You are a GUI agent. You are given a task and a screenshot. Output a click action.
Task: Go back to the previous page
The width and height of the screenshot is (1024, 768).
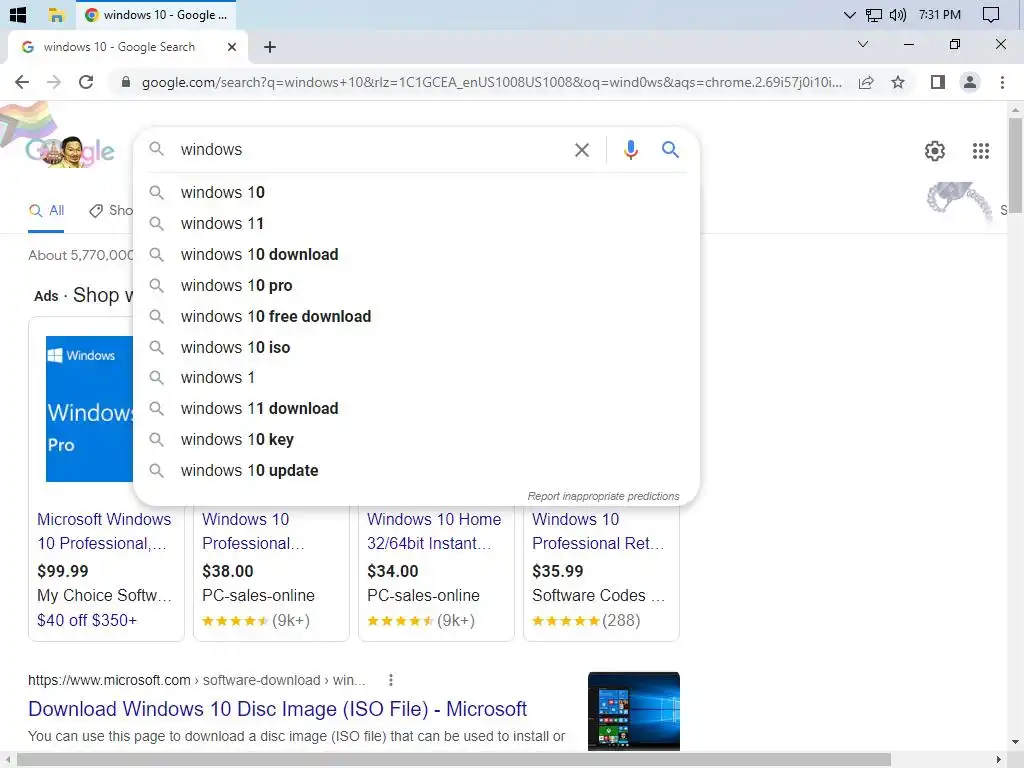tap(22, 82)
